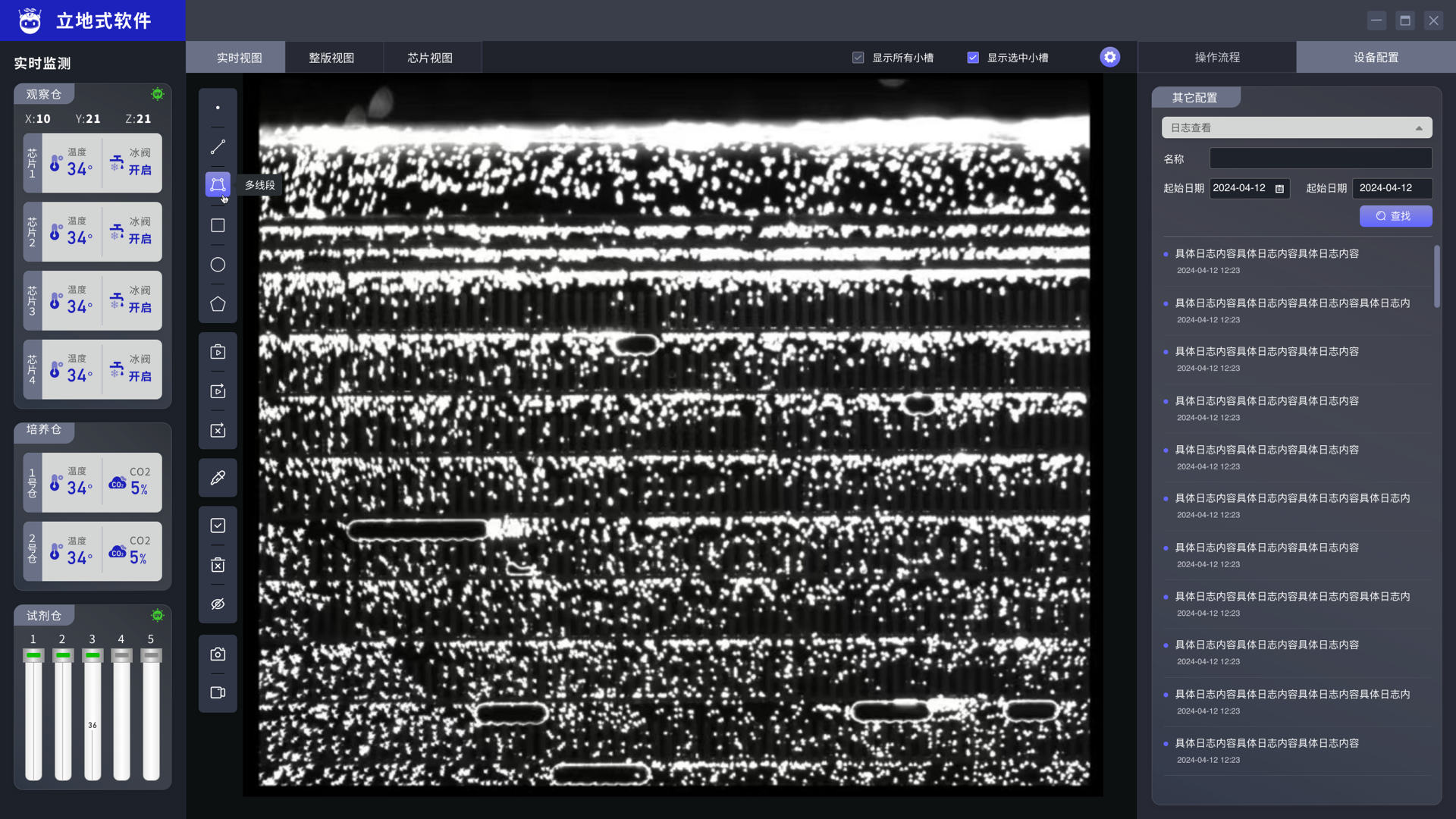The width and height of the screenshot is (1456, 819).
Task: Select the circle shape tool
Action: [x=218, y=265]
